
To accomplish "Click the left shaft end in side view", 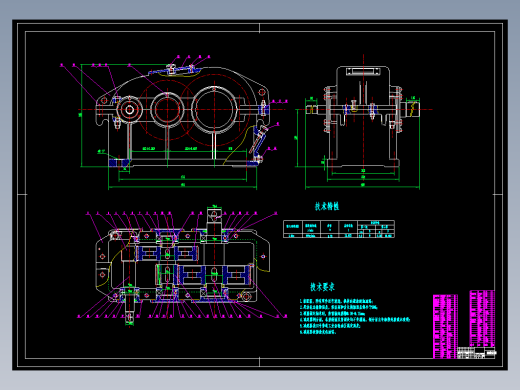I will 312,109.
